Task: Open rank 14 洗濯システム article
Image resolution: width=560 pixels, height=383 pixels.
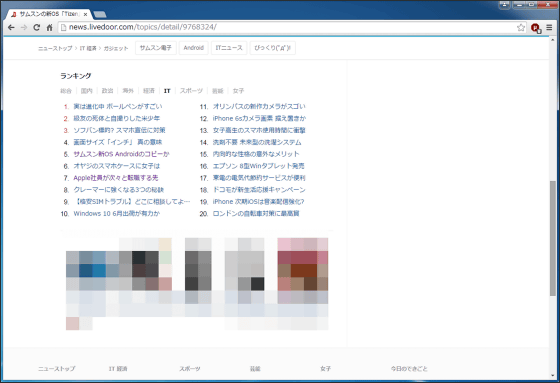Action: pyautogui.click(x=257, y=142)
